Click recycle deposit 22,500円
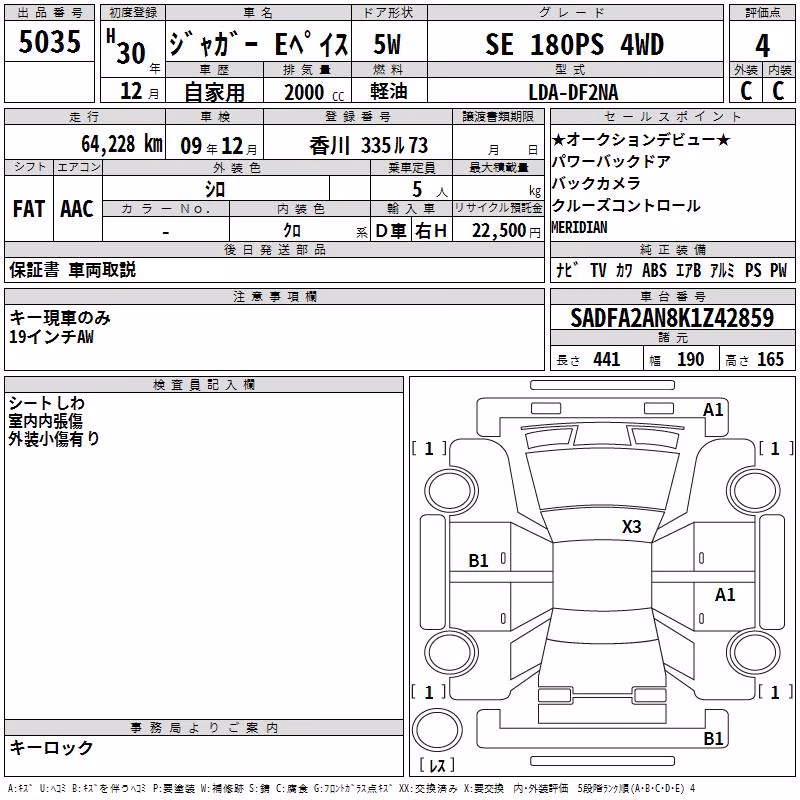 point(506,231)
